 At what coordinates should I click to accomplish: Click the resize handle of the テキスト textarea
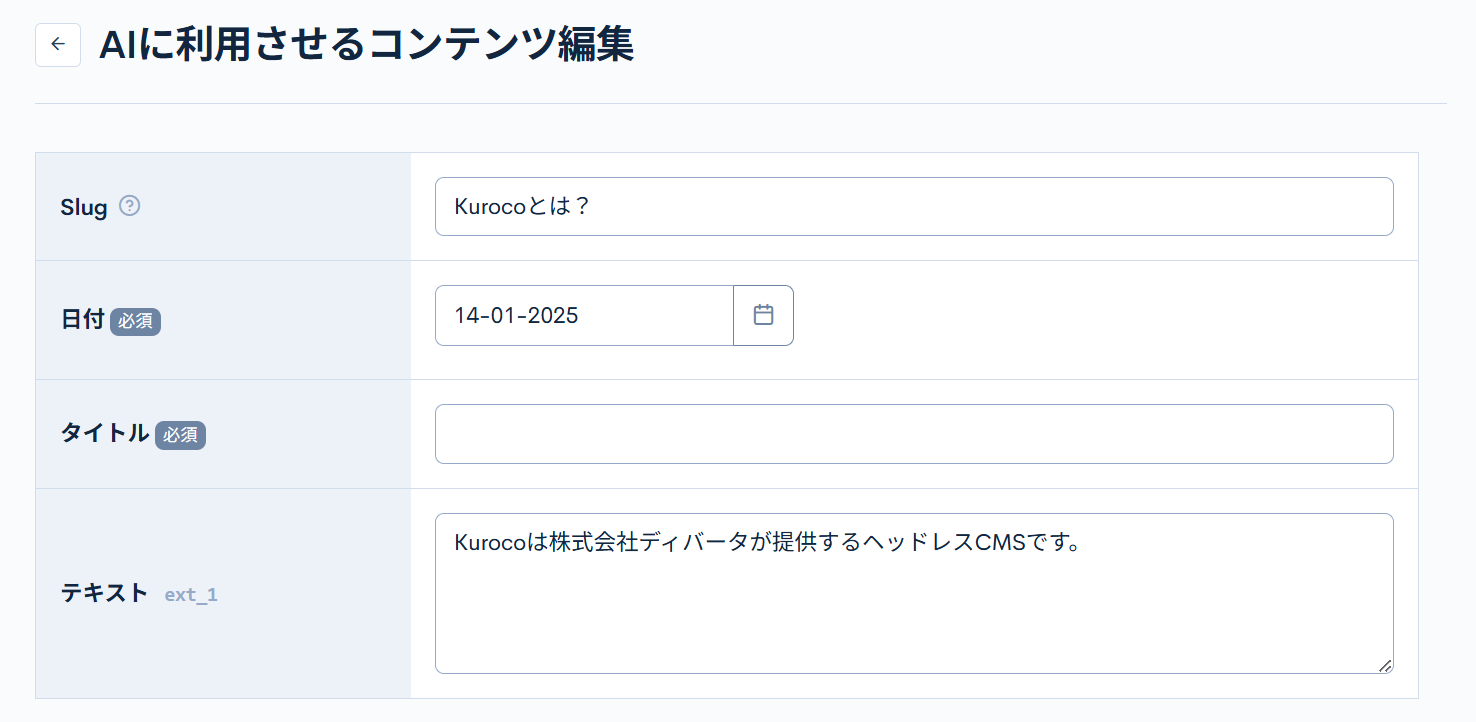tap(1386, 665)
